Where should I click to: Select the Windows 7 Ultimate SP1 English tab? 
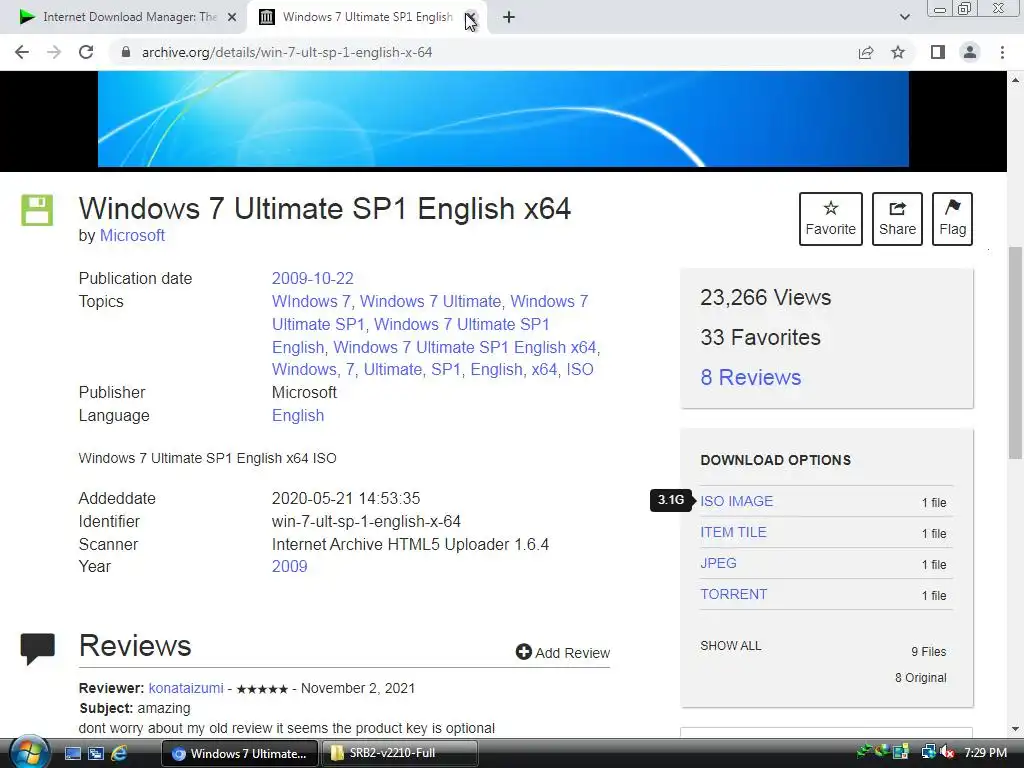[366, 17]
